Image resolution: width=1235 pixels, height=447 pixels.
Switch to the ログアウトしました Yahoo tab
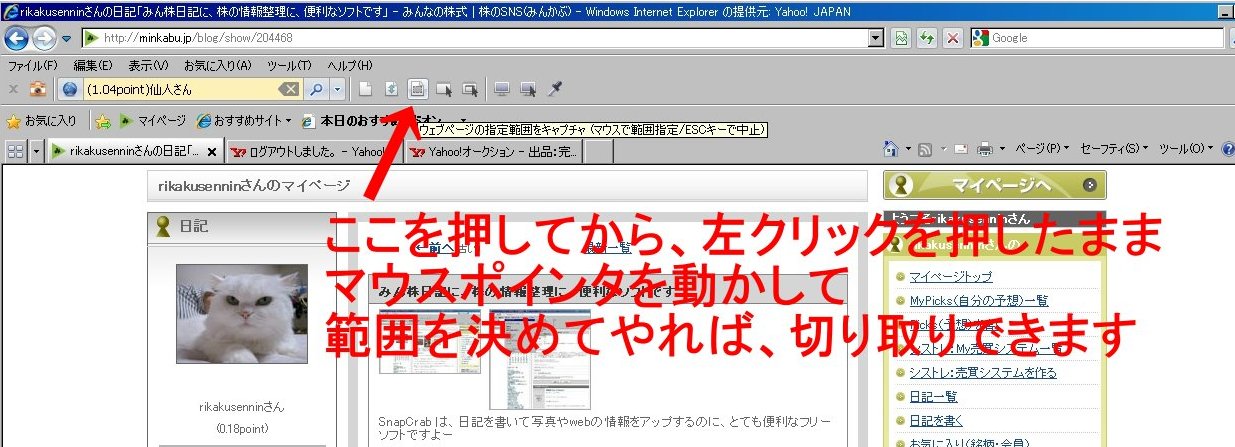point(313,152)
